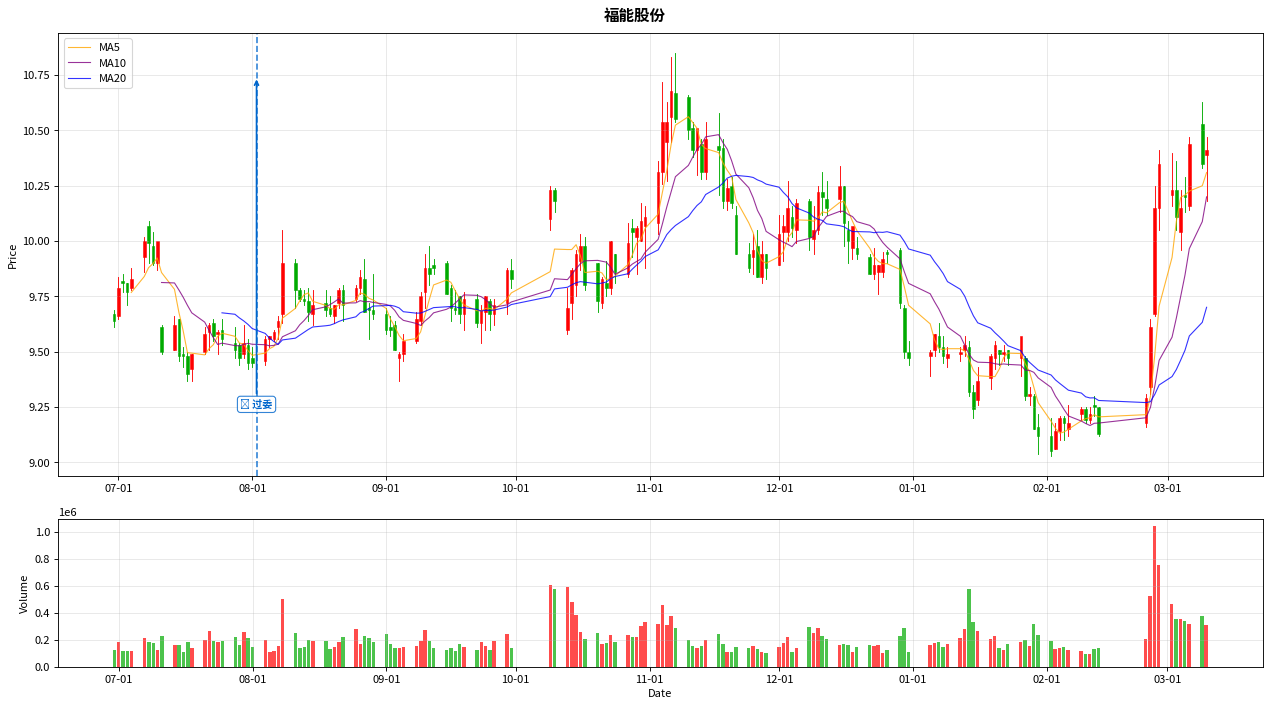The height and width of the screenshot is (707, 1270).
Task: Click the 1e6 scale notation above the volume chart
Action: point(68,512)
